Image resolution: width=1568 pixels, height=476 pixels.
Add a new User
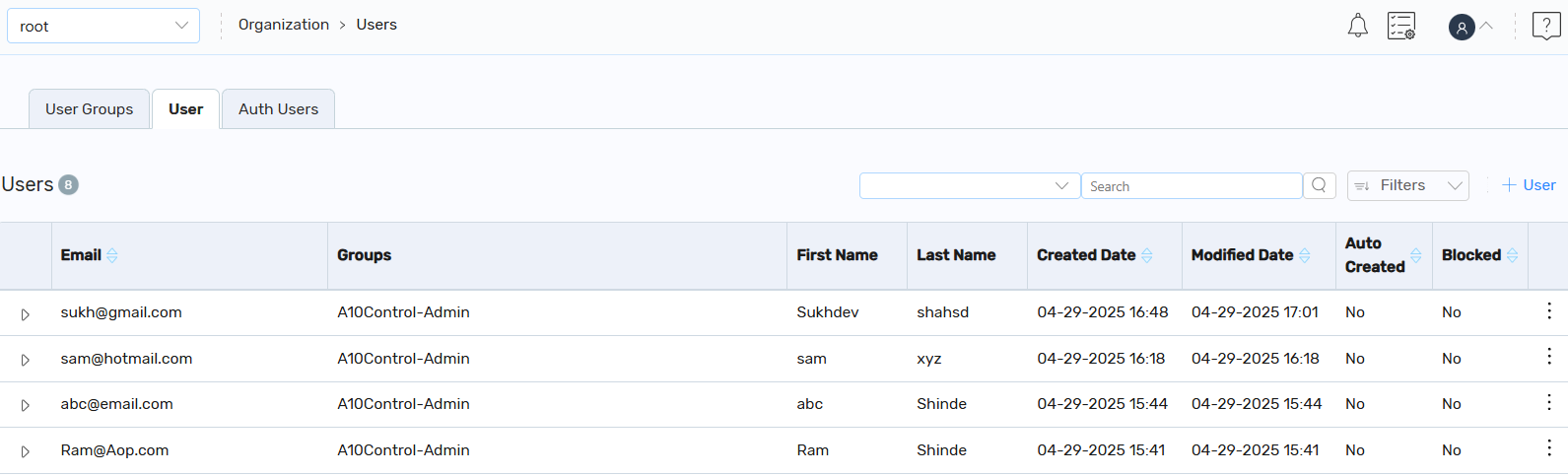pyautogui.click(x=1529, y=185)
